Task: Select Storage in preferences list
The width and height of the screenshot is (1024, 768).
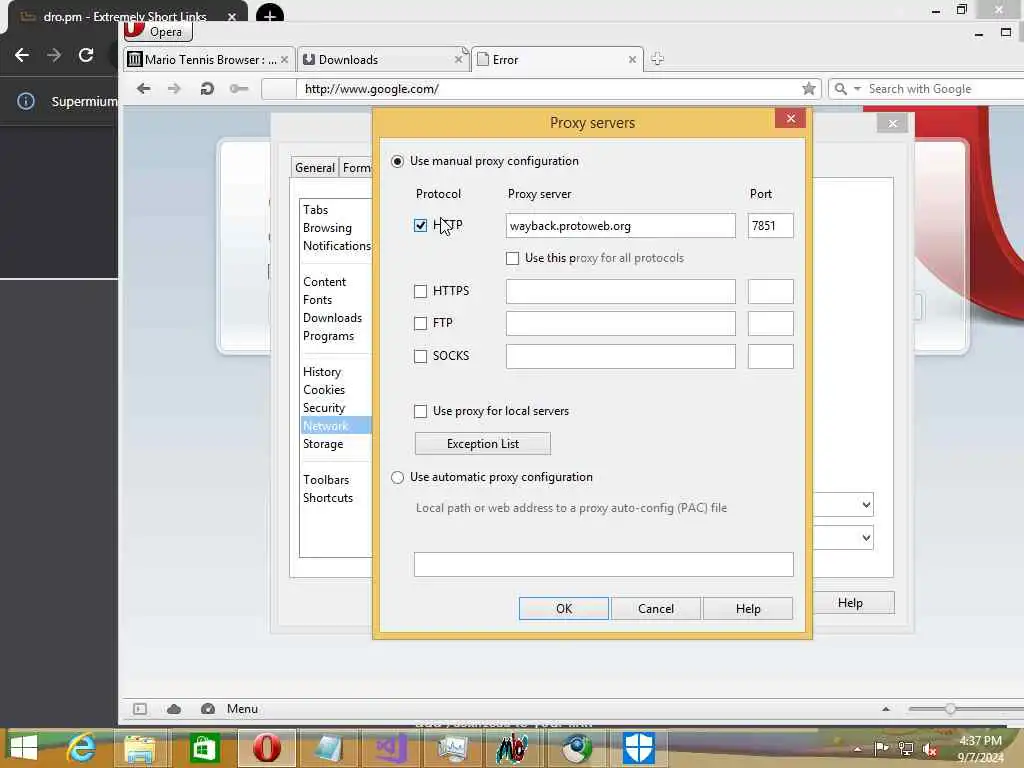Action: (323, 444)
